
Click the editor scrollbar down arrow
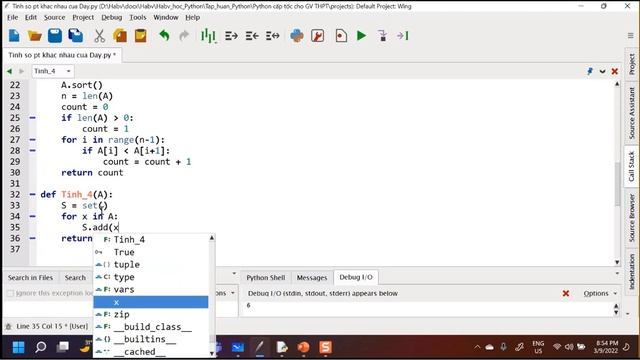(617, 262)
